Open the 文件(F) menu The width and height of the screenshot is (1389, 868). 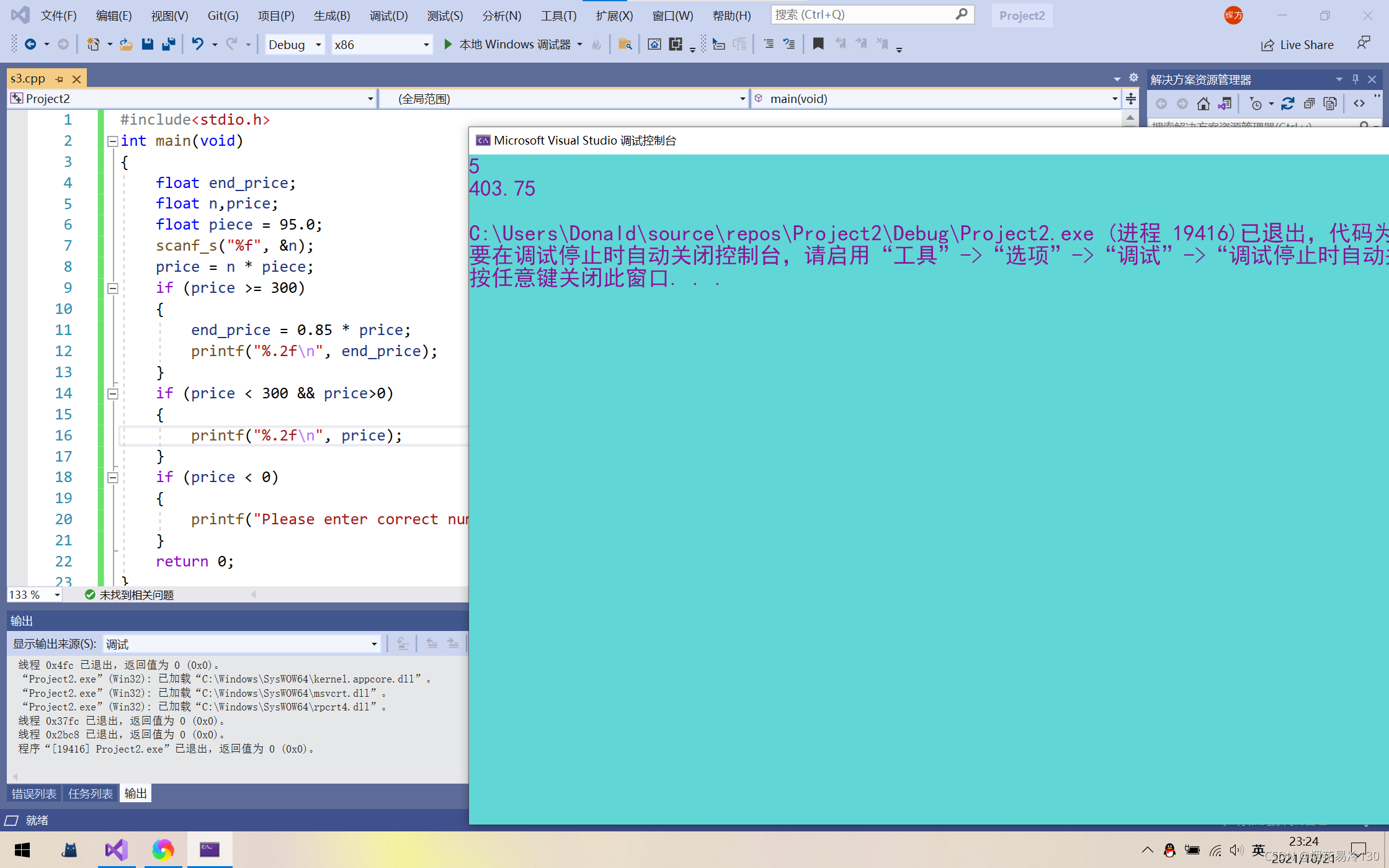point(59,16)
